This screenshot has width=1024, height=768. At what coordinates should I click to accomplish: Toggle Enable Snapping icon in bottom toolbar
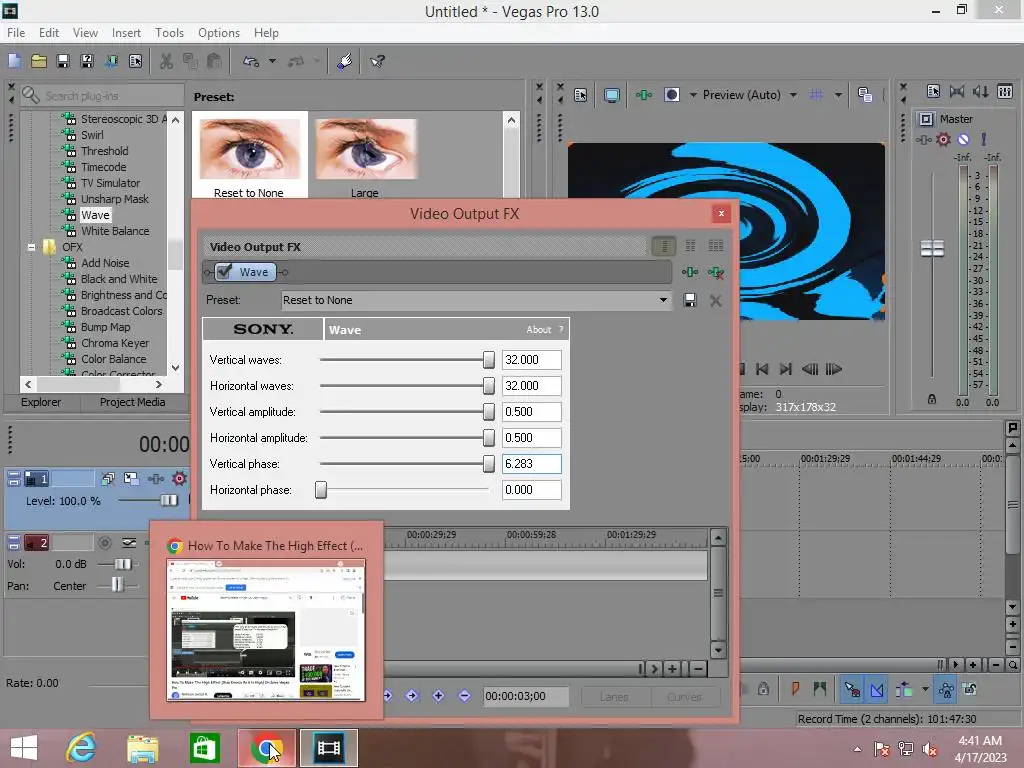852,689
